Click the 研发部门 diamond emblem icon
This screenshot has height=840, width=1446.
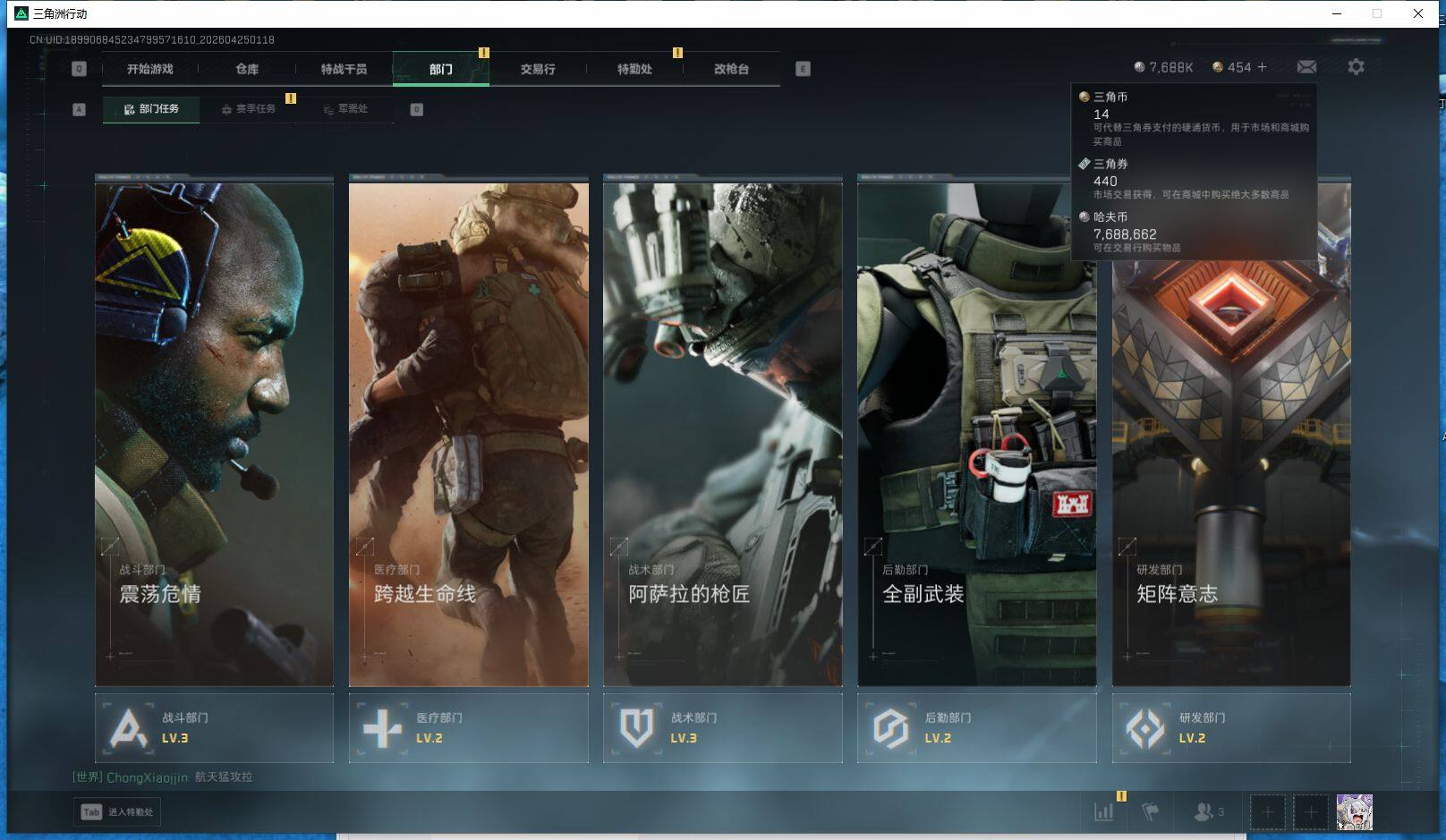(1144, 727)
